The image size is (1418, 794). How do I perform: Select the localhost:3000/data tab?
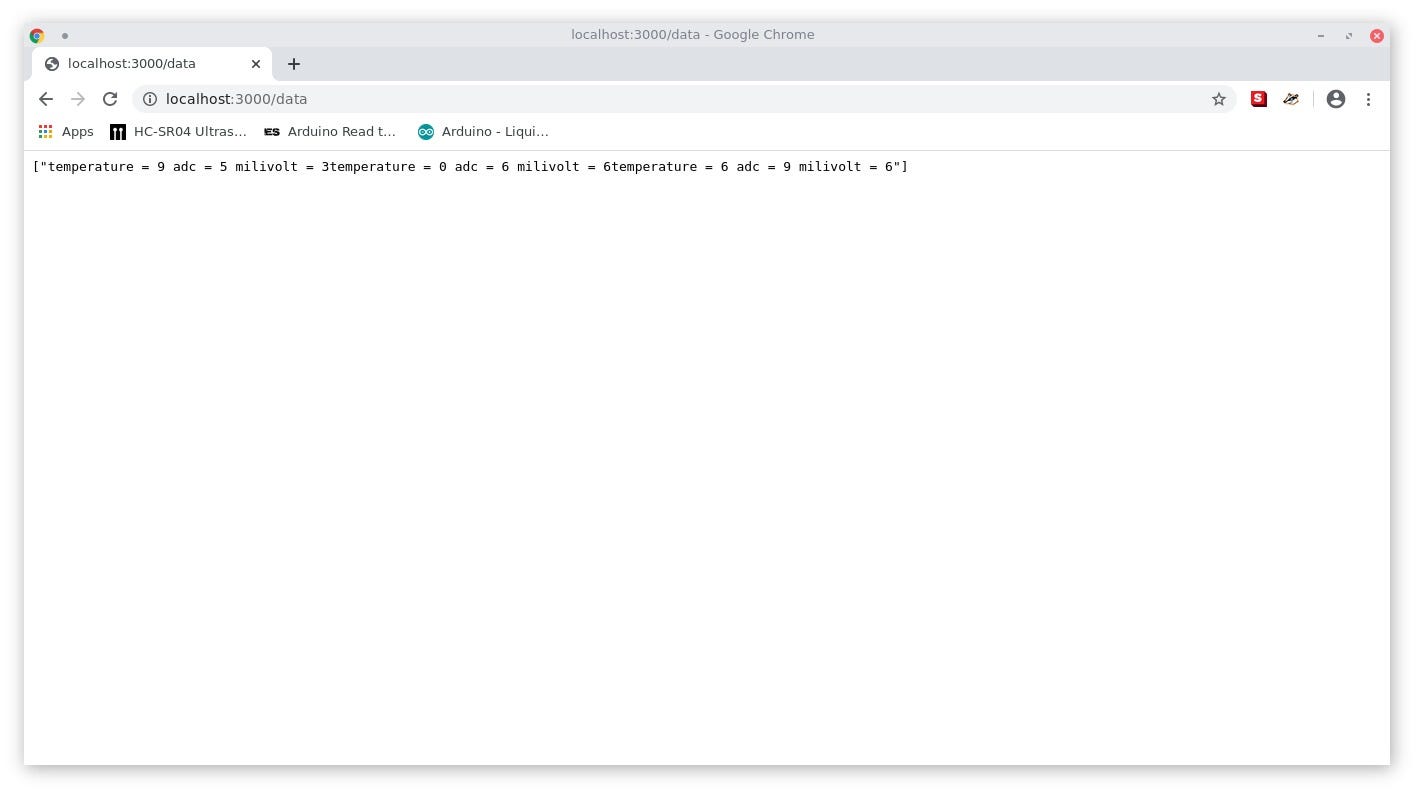pyautogui.click(x=140, y=64)
